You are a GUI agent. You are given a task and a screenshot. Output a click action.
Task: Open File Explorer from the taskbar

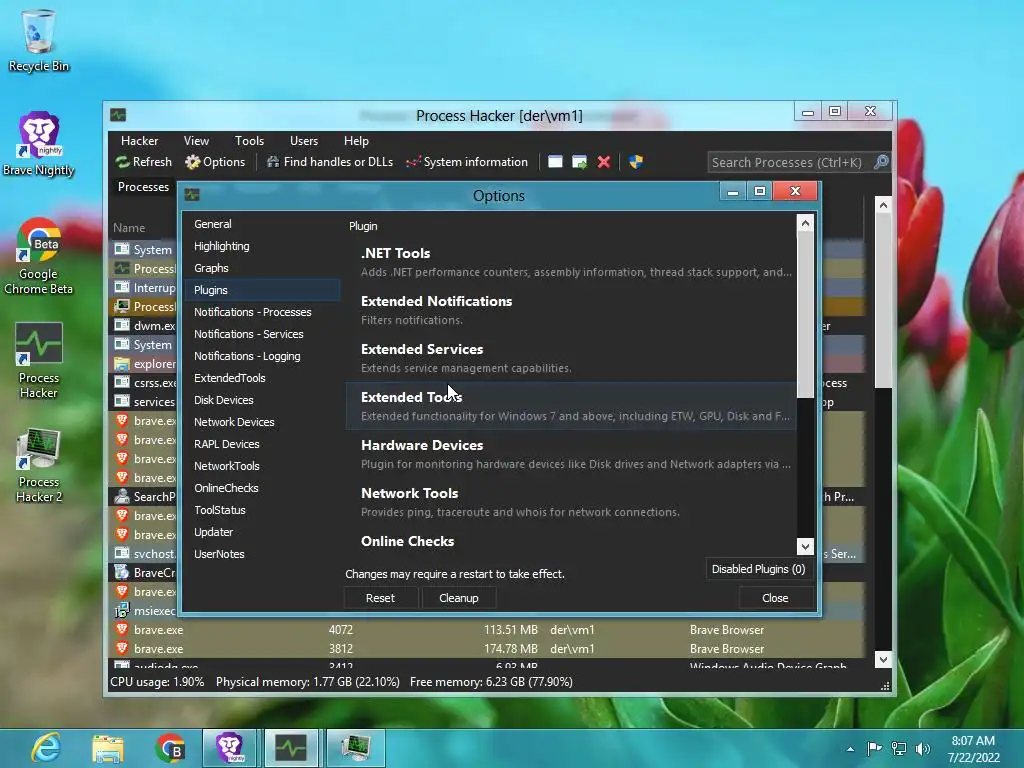(108, 748)
